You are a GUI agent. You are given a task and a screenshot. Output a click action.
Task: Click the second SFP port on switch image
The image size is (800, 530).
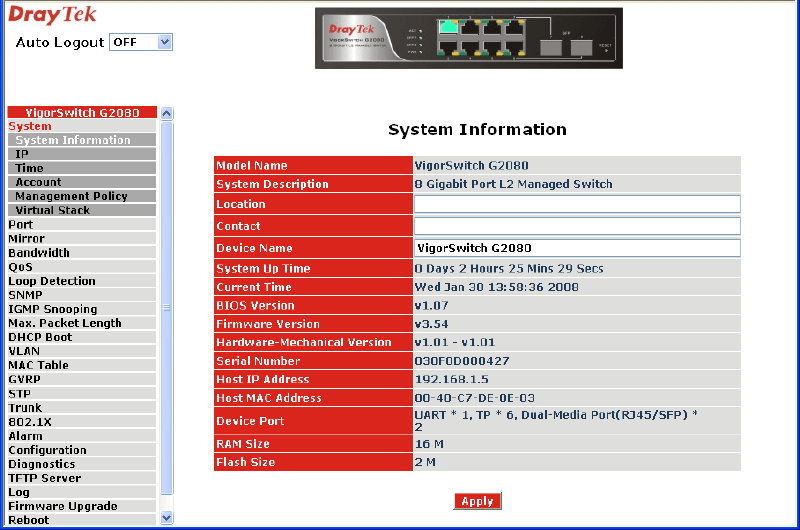click(581, 47)
